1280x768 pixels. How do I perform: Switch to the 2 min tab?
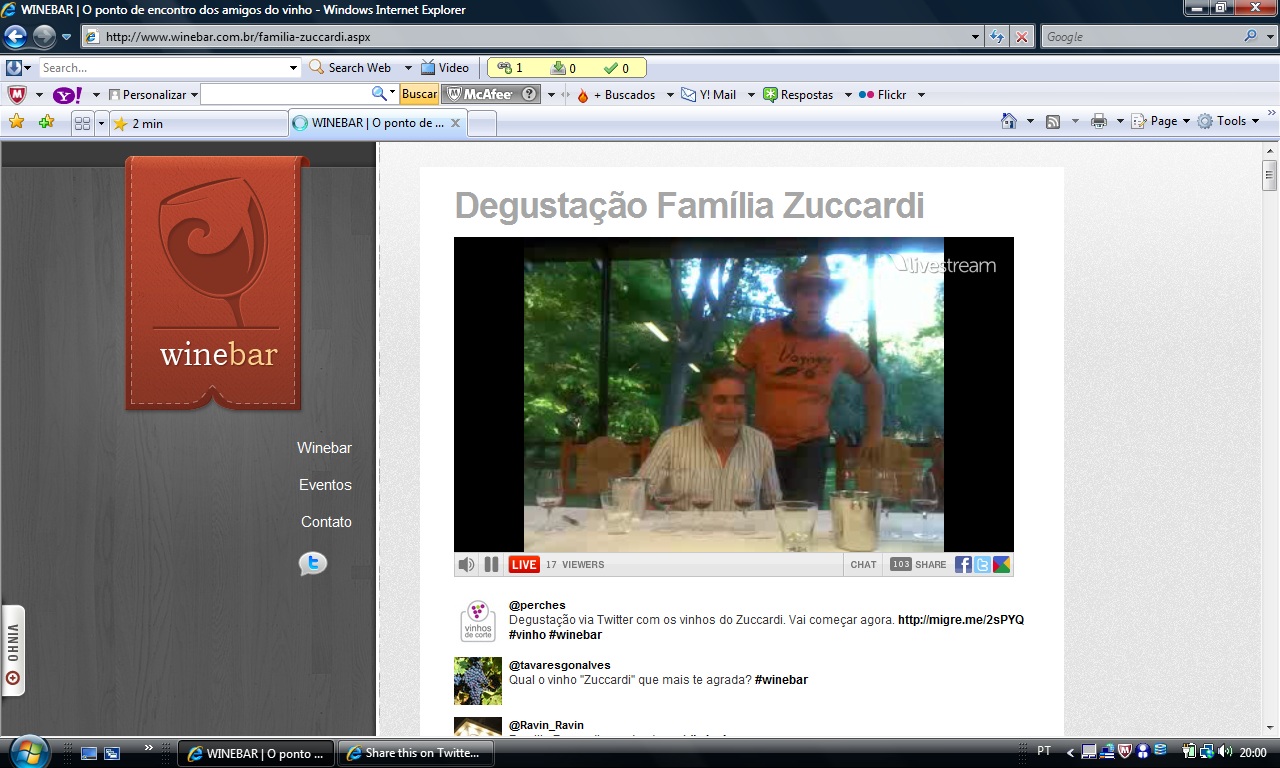tap(197, 124)
